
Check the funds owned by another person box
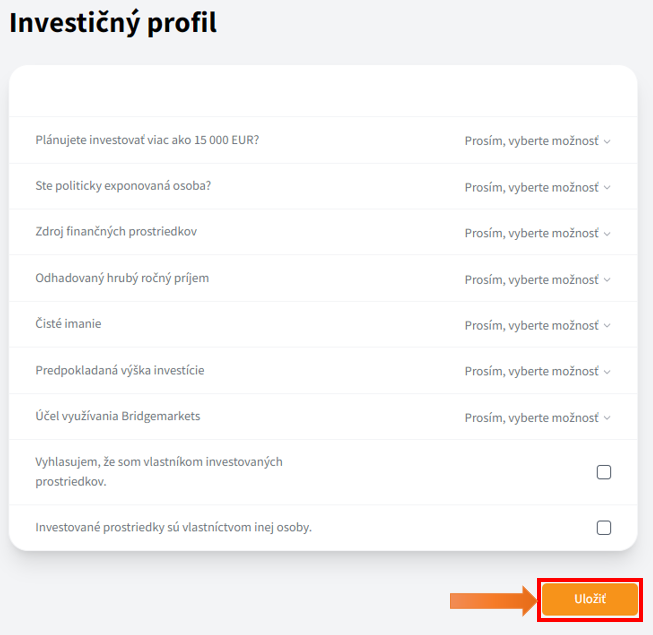click(x=604, y=527)
